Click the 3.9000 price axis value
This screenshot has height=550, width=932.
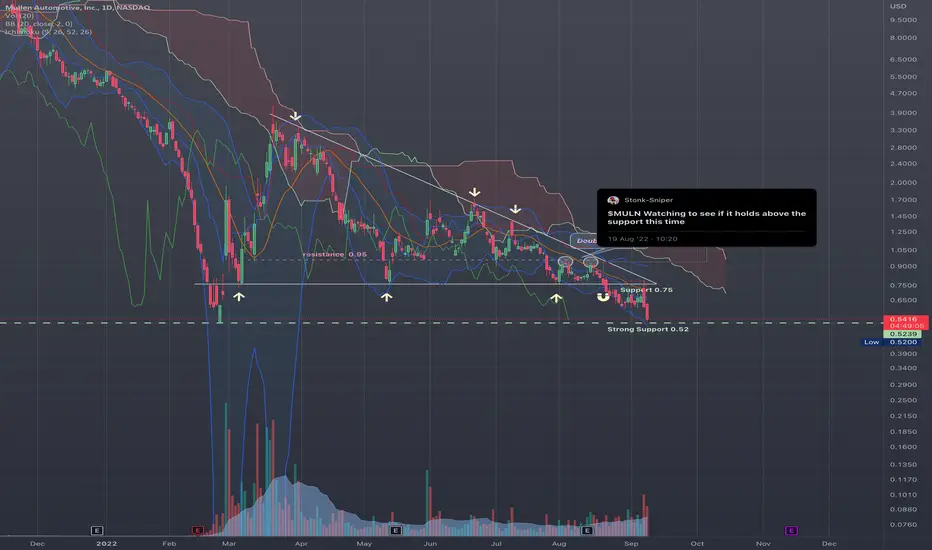click(x=903, y=112)
